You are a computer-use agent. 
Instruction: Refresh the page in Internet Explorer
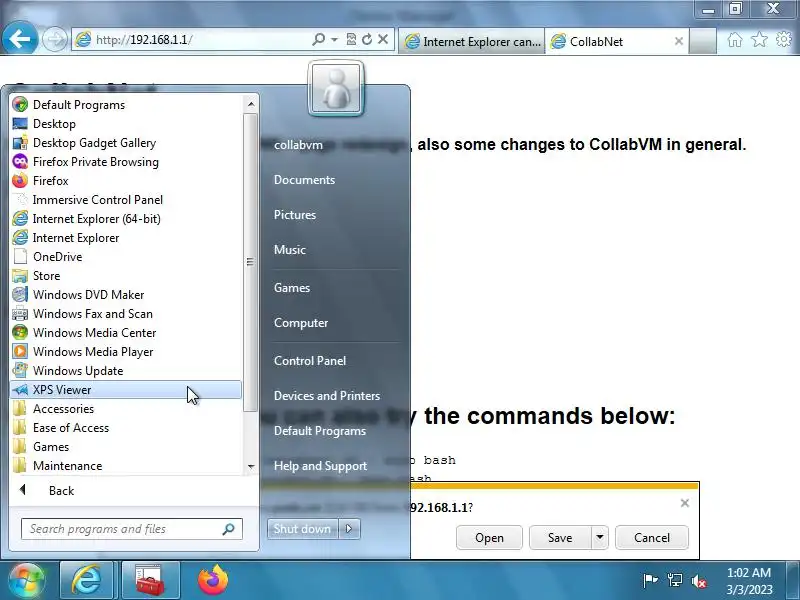366,39
